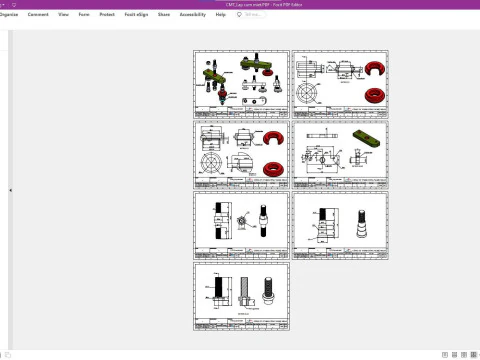Viewport: 480px width, 360px height.
Task: Click the quick access toolbar dropdown arrow
Action: click(3, 5)
